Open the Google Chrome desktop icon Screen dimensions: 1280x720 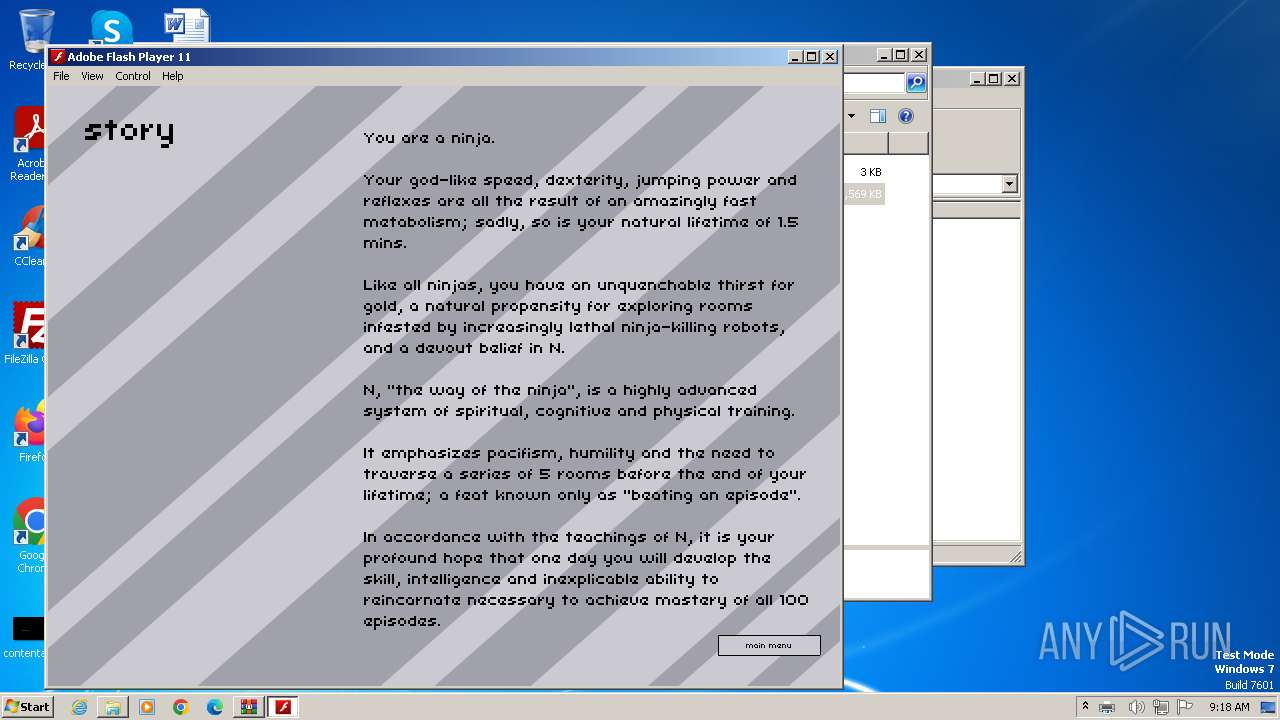30,536
